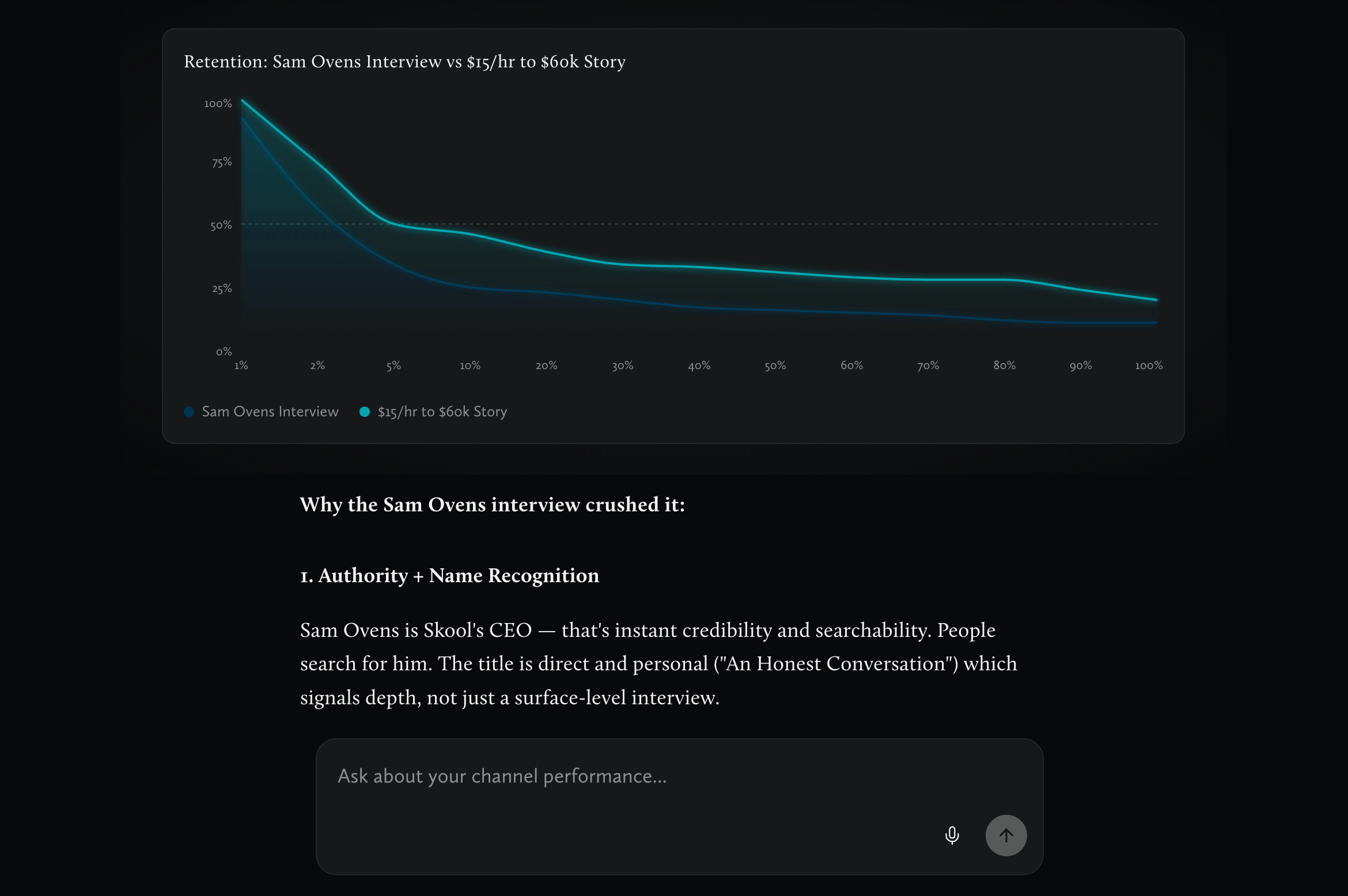Click the microphone icon for voice input
1348x896 pixels.
[952, 836]
